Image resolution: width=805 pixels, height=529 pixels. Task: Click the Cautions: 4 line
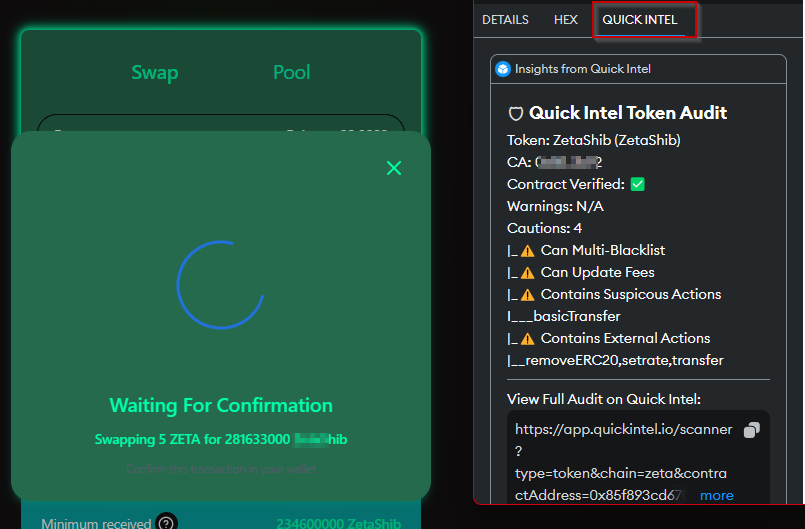click(x=544, y=228)
